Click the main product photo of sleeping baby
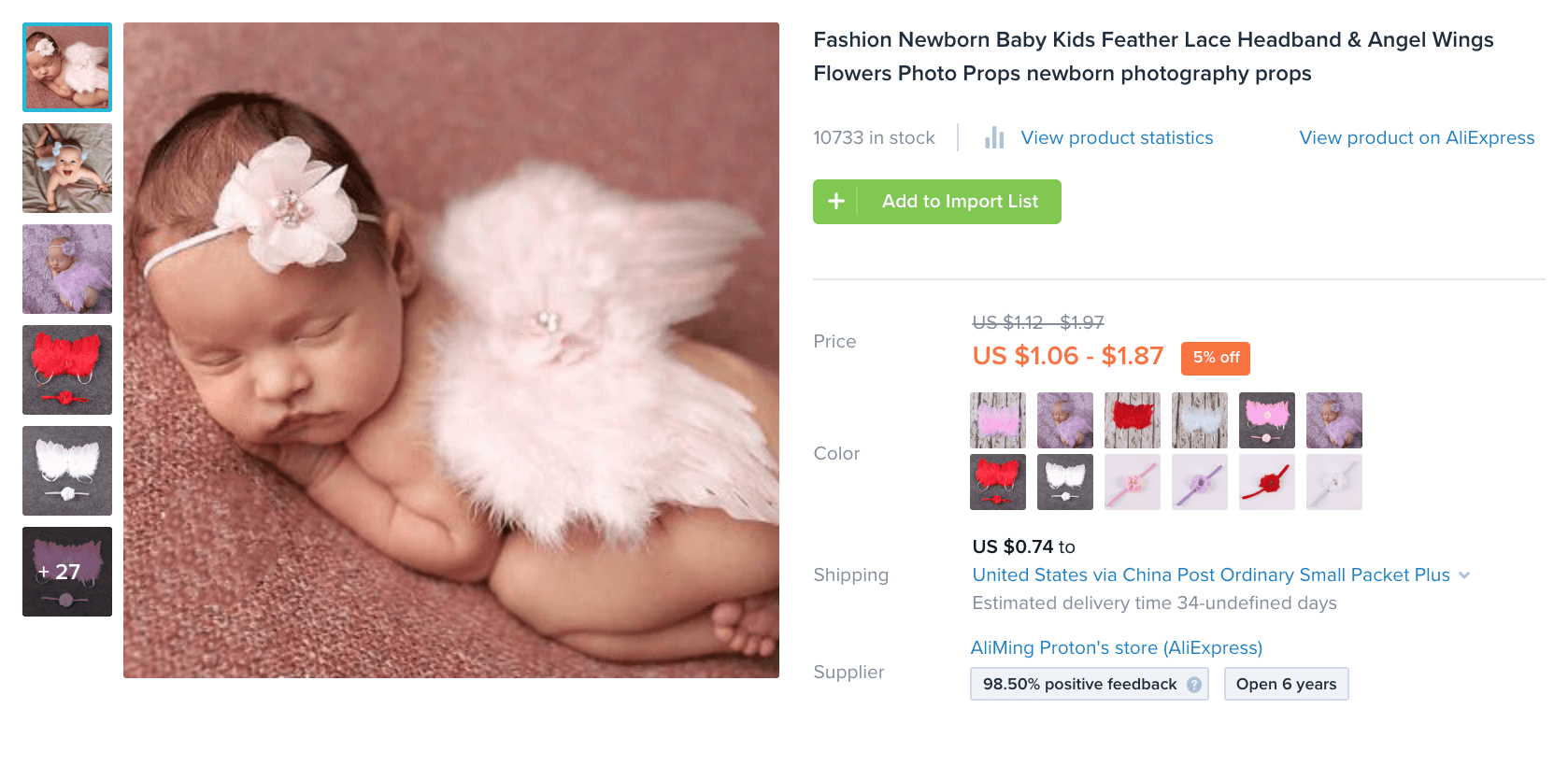This screenshot has height=766, width=1568. (x=451, y=350)
